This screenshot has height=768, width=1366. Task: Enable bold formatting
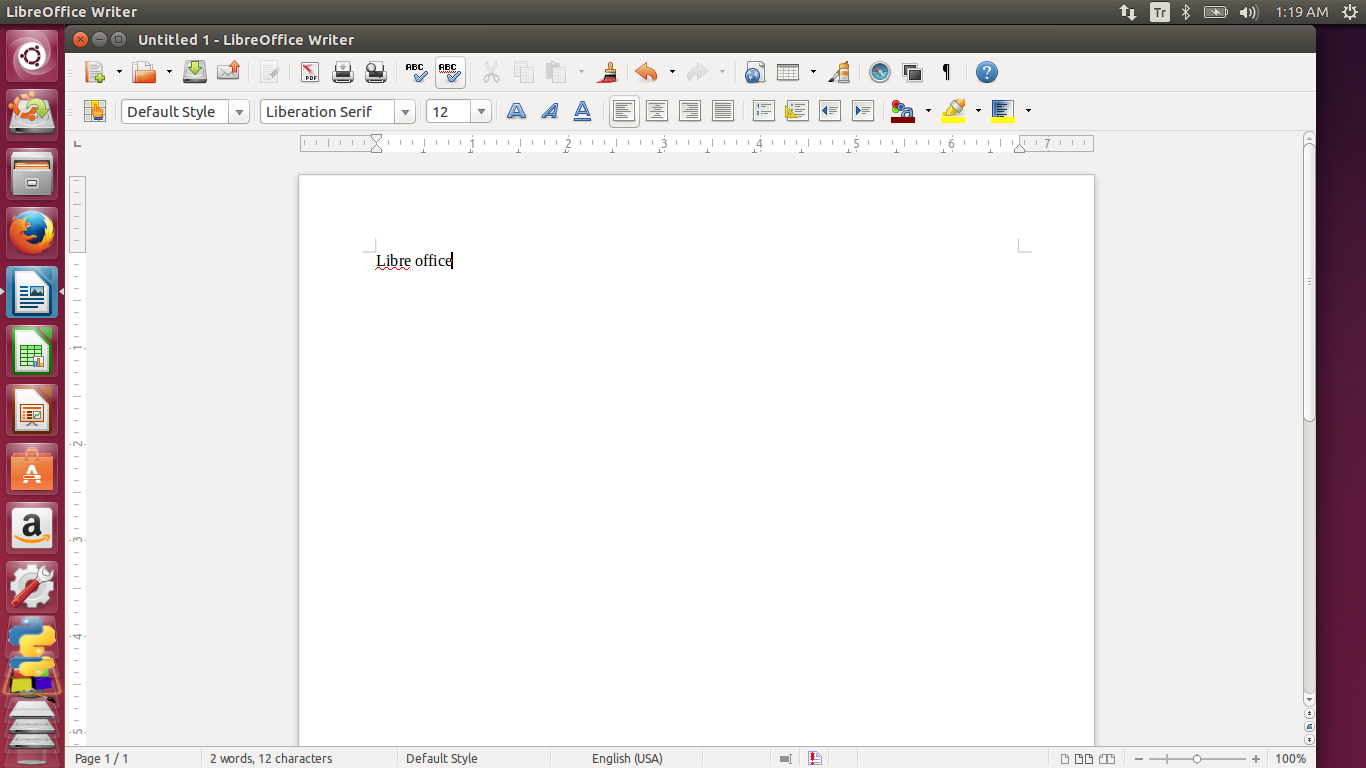tap(515, 111)
